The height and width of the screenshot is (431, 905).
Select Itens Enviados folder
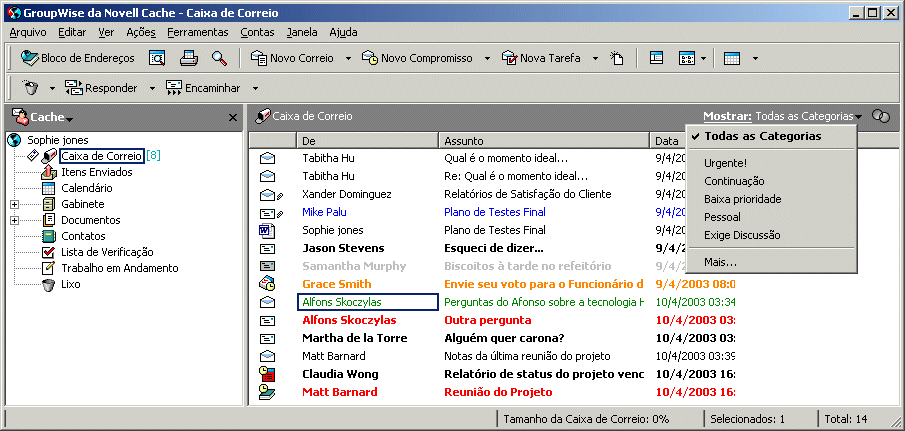(x=96, y=172)
